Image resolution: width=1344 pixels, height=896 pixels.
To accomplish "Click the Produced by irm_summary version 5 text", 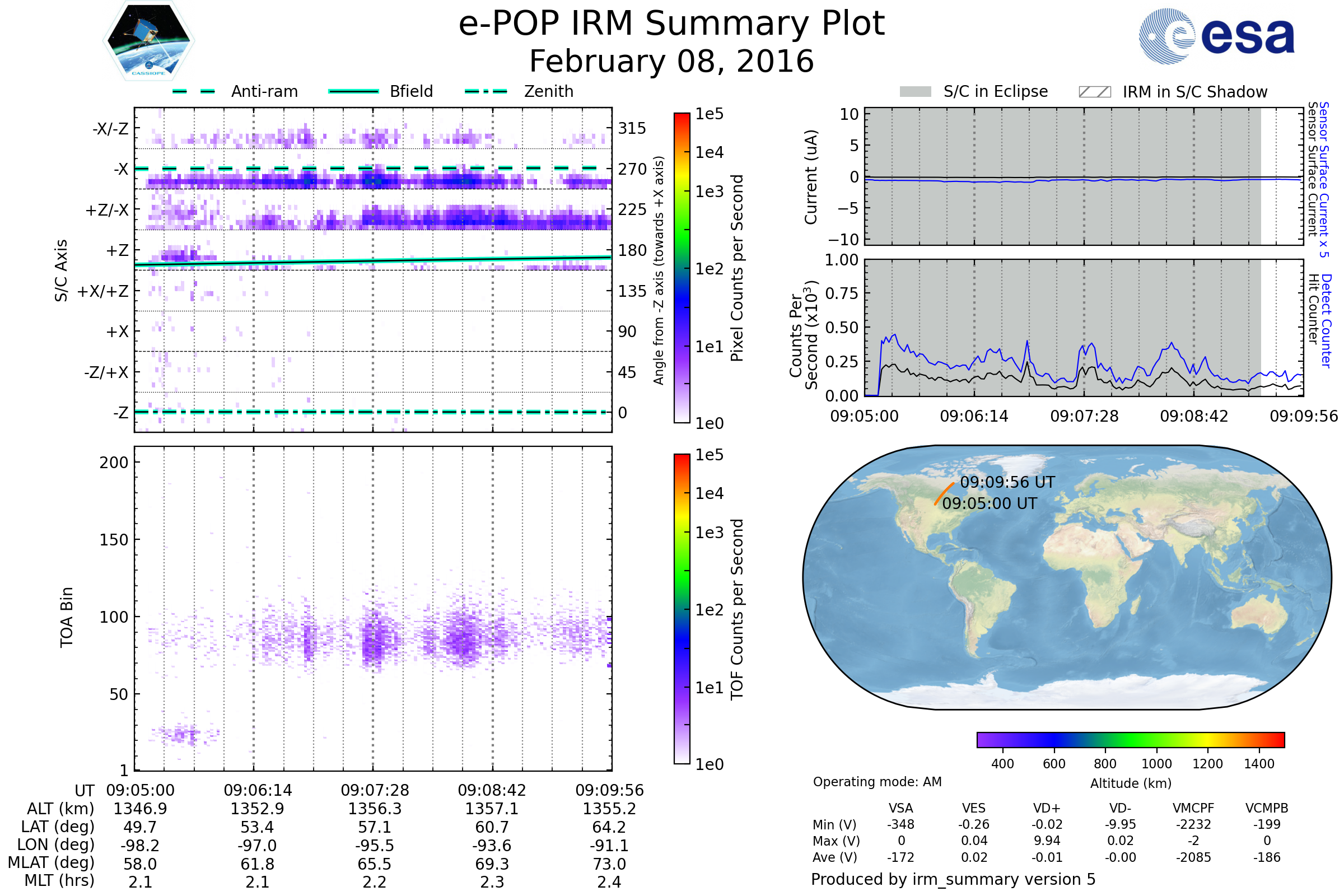I will tap(953, 879).
